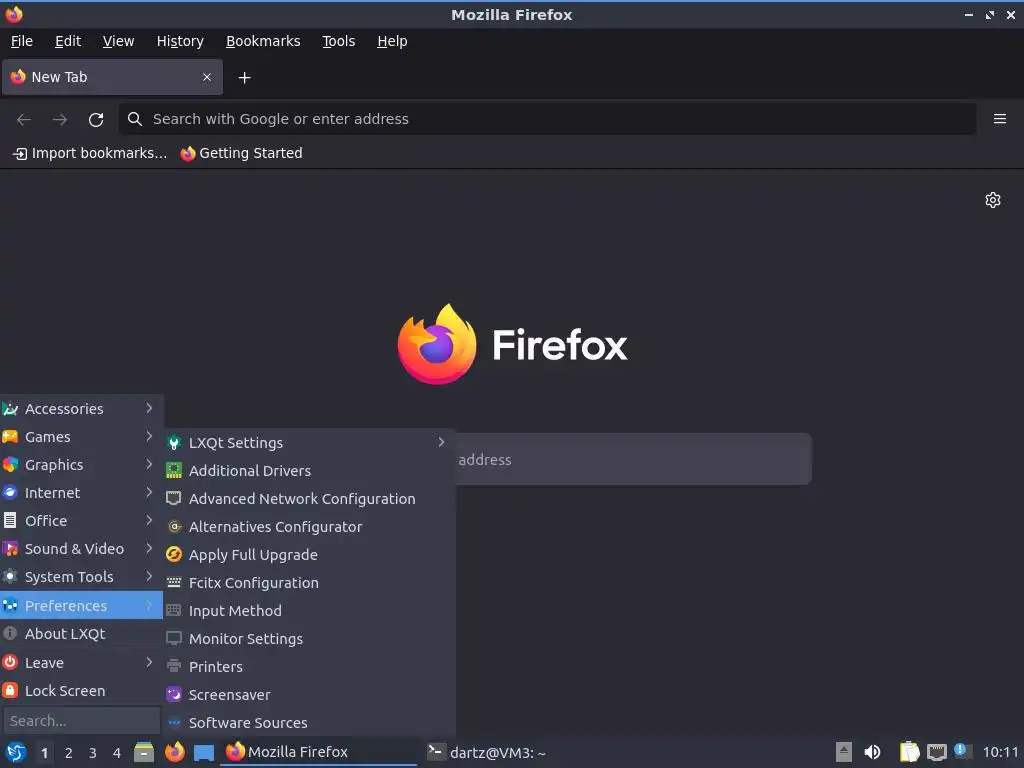
Task: Expand the Accessories category
Action: (x=81, y=409)
